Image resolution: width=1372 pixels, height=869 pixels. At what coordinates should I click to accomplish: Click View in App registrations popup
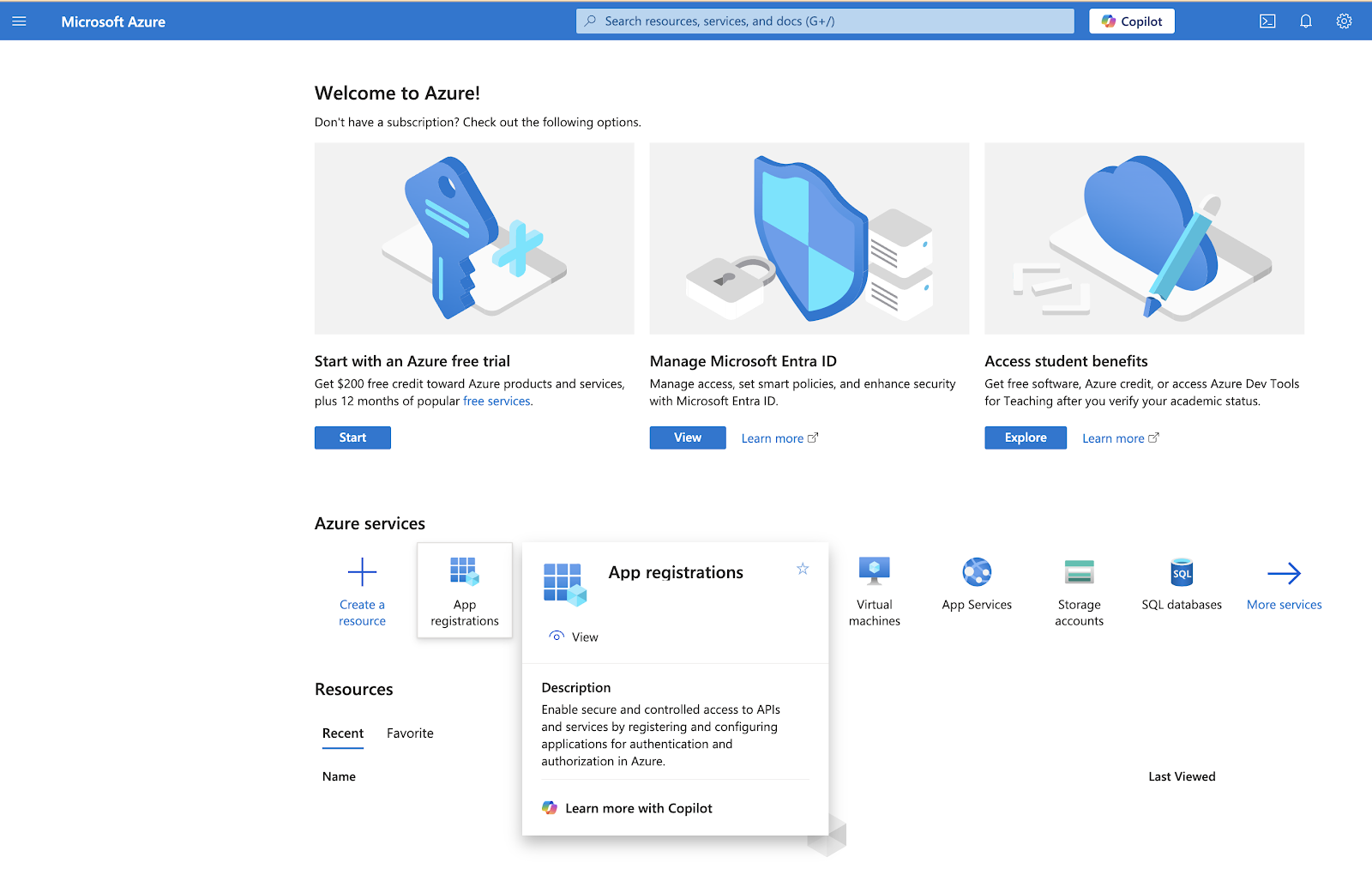coord(575,637)
